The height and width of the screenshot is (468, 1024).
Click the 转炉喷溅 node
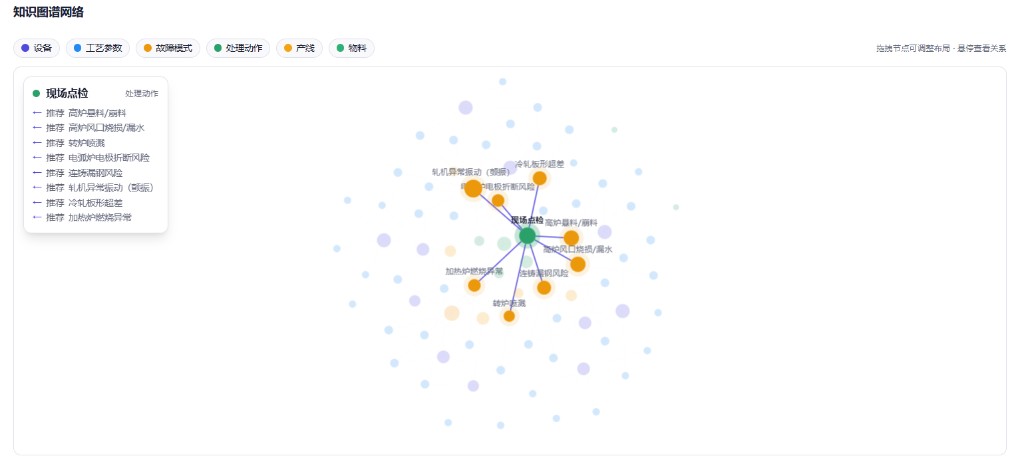(x=509, y=316)
